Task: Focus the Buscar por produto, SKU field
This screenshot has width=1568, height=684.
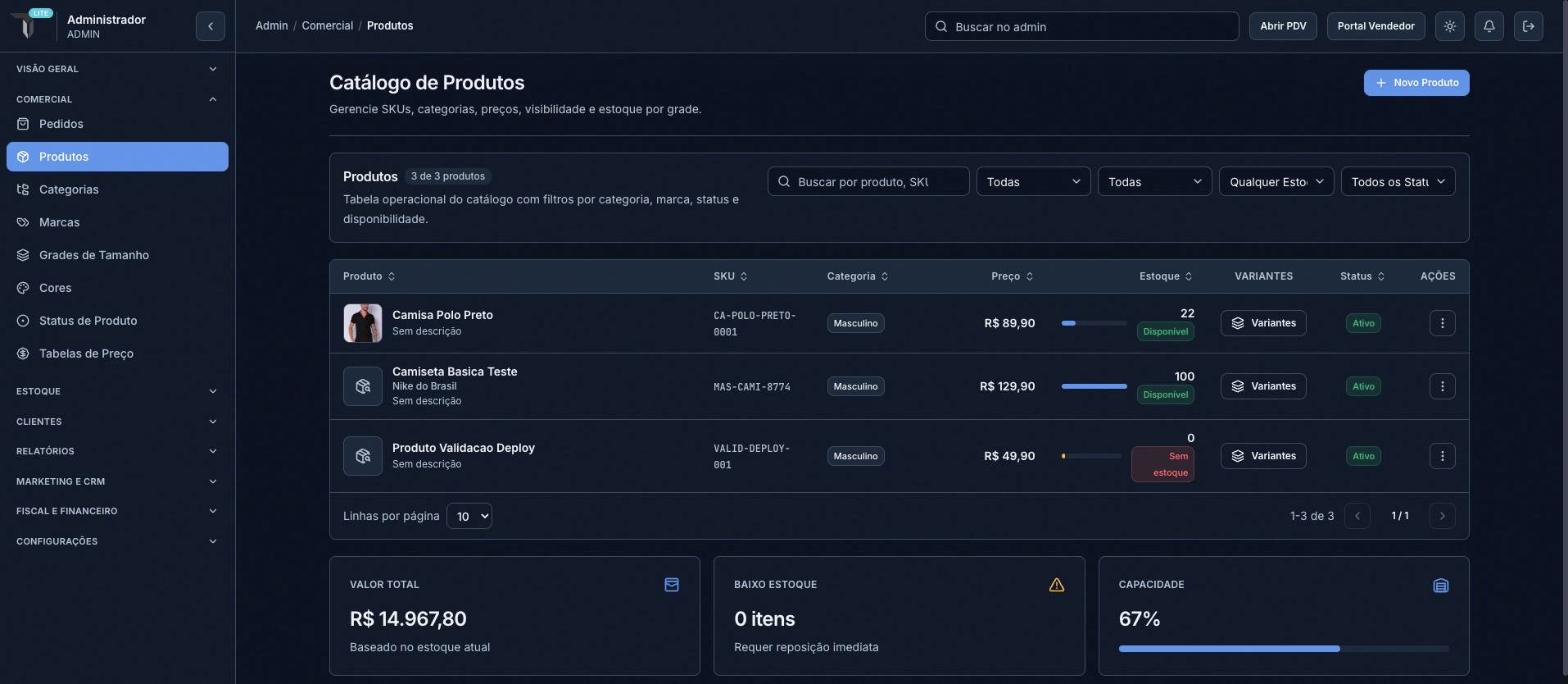Action: click(x=868, y=181)
